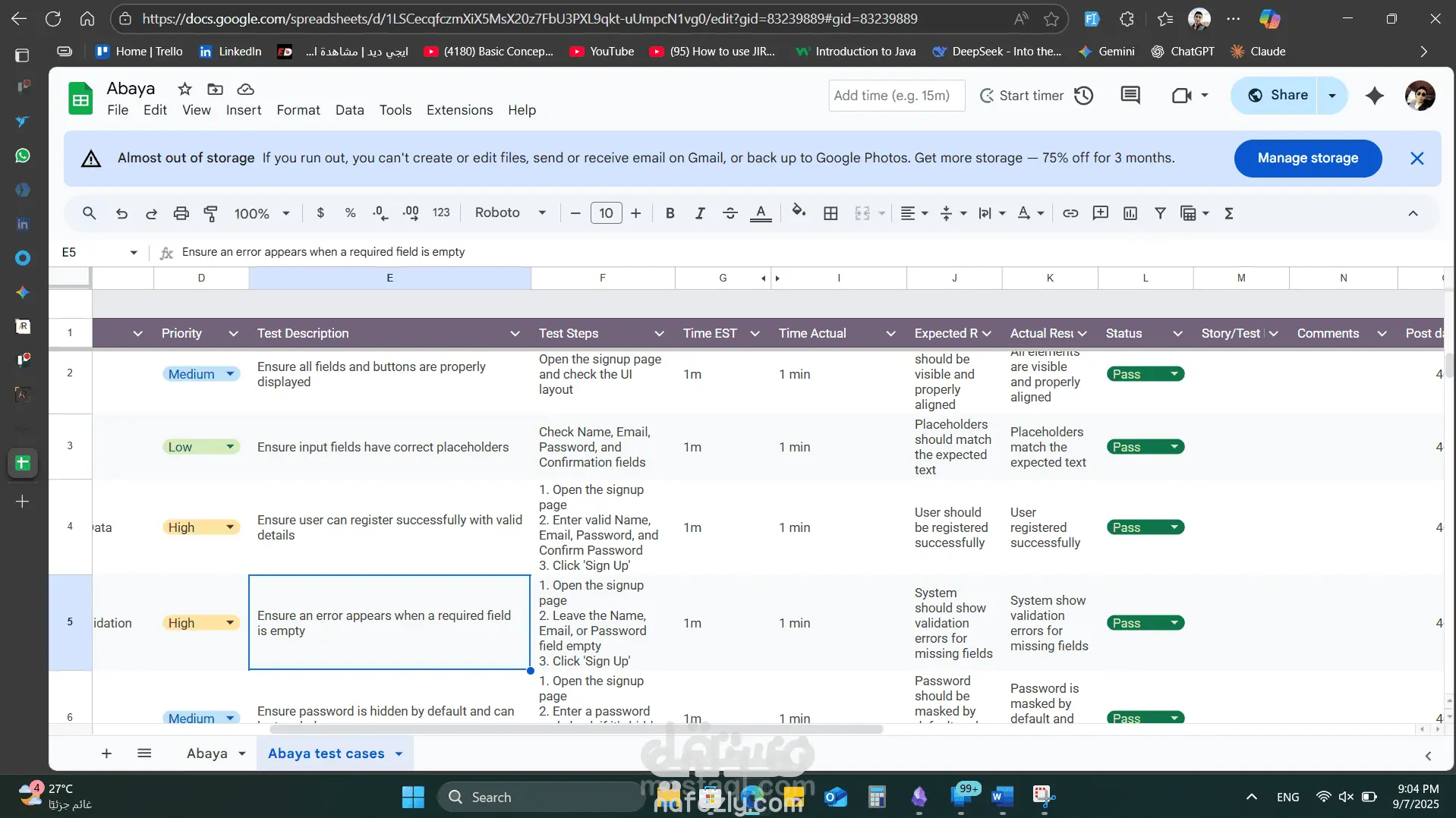The height and width of the screenshot is (818, 1456).
Task: Click the create filter funnel icon
Action: coord(1159,213)
